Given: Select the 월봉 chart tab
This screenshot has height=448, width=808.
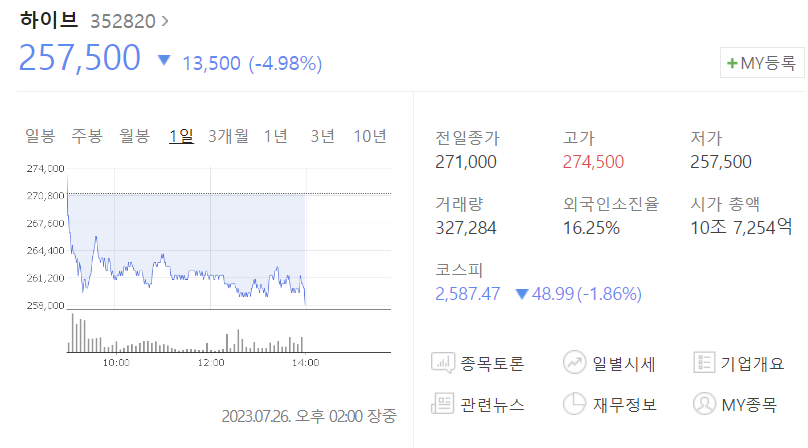Looking at the screenshot, I should tap(134, 136).
